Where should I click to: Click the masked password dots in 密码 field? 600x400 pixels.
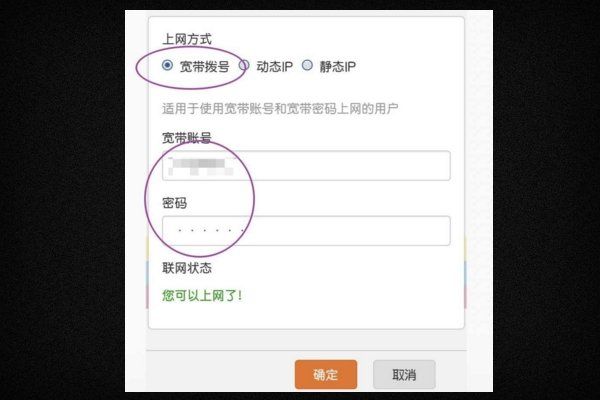210,230
